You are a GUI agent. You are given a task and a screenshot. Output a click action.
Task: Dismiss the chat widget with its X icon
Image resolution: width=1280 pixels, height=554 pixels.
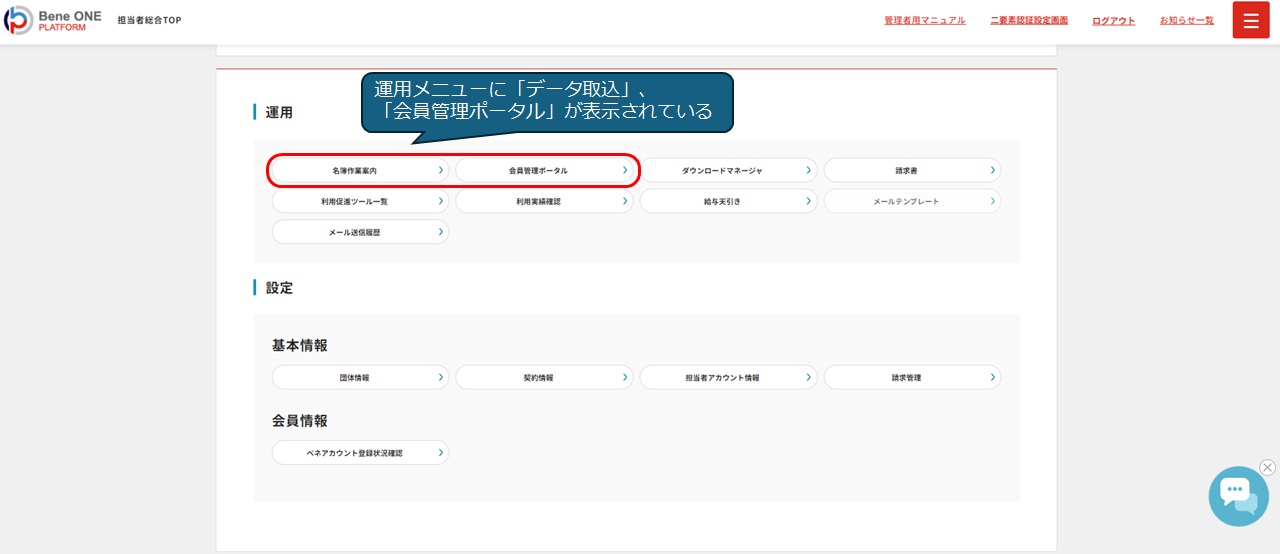point(1267,468)
